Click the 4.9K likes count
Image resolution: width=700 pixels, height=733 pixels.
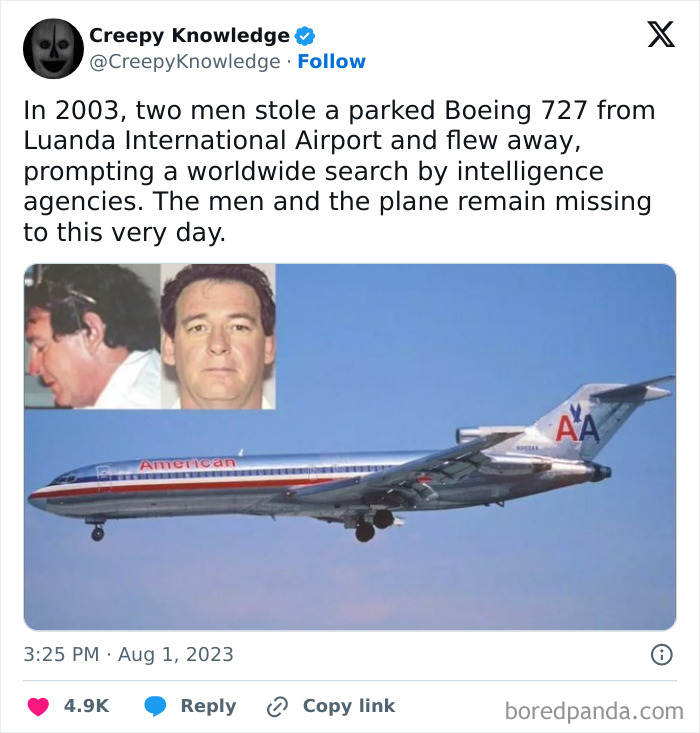tap(86, 706)
